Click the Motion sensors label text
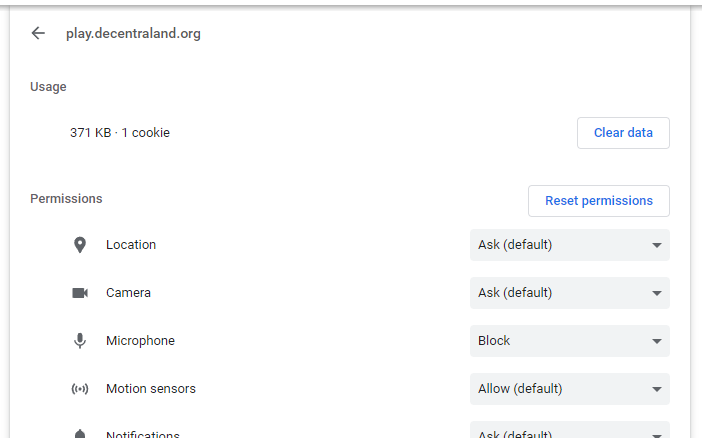 click(x=151, y=389)
